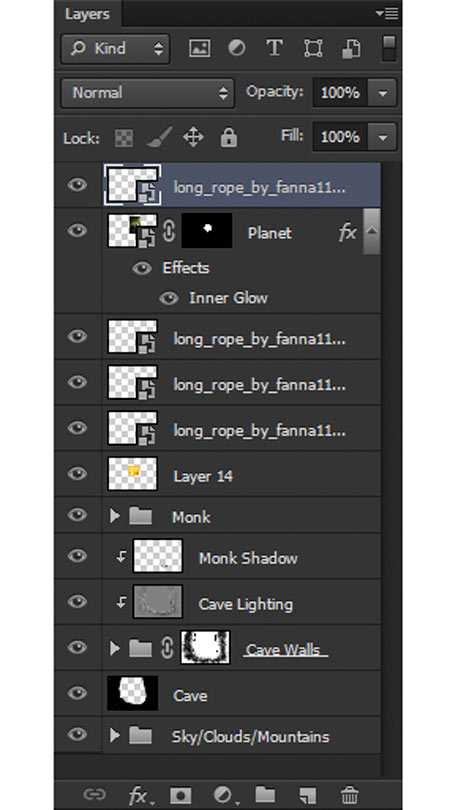Open the Normal blend mode dropdown
Viewport: 450px width, 810px height.
coord(147,93)
